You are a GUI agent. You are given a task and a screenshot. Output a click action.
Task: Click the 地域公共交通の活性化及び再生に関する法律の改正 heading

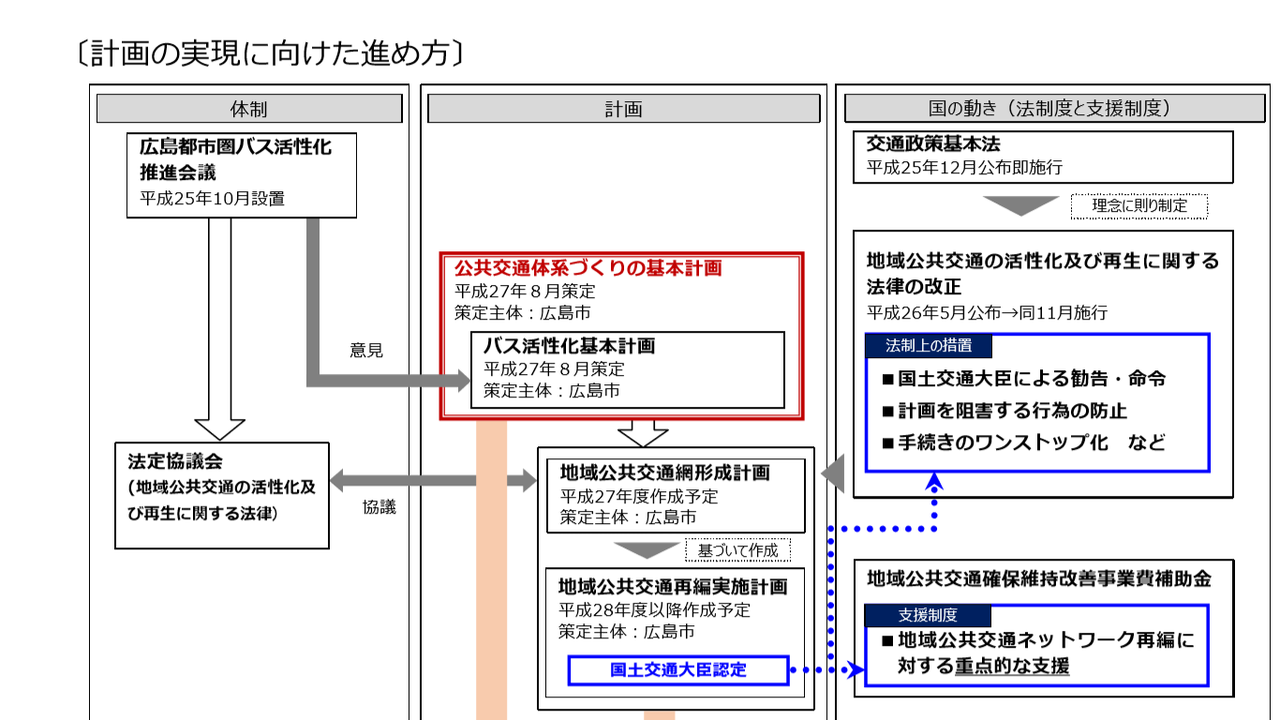[1043, 274]
